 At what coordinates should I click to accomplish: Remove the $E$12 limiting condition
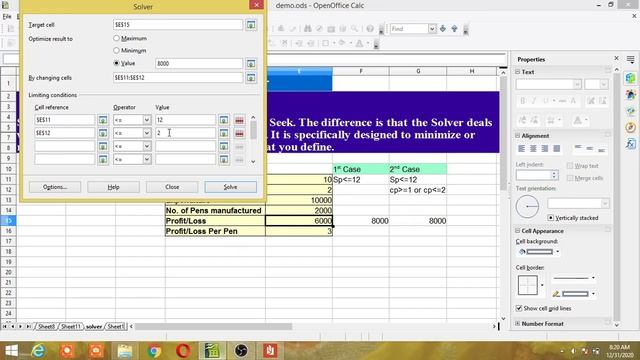point(240,133)
